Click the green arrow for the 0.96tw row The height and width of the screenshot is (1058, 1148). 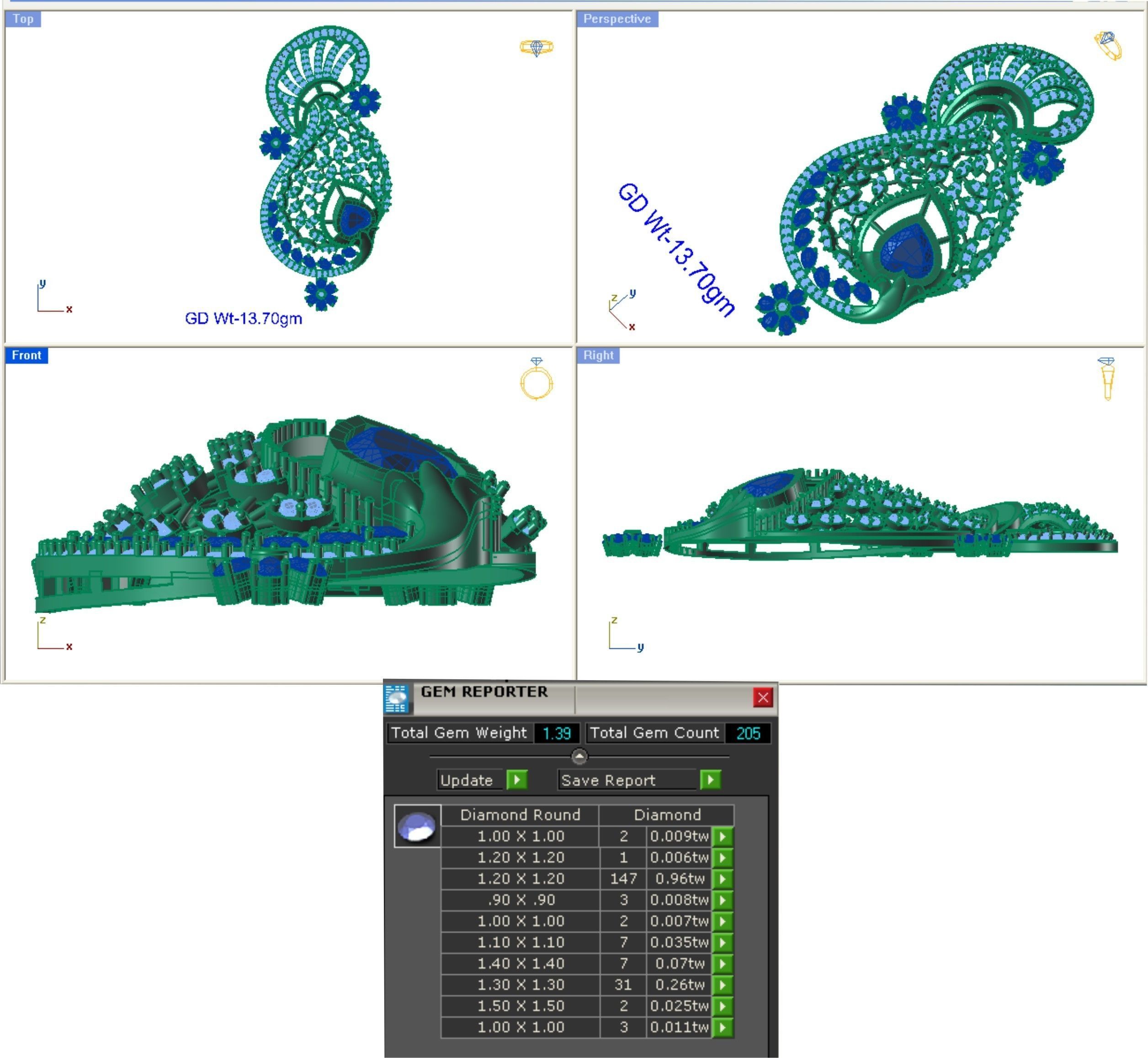pyautogui.click(x=723, y=879)
